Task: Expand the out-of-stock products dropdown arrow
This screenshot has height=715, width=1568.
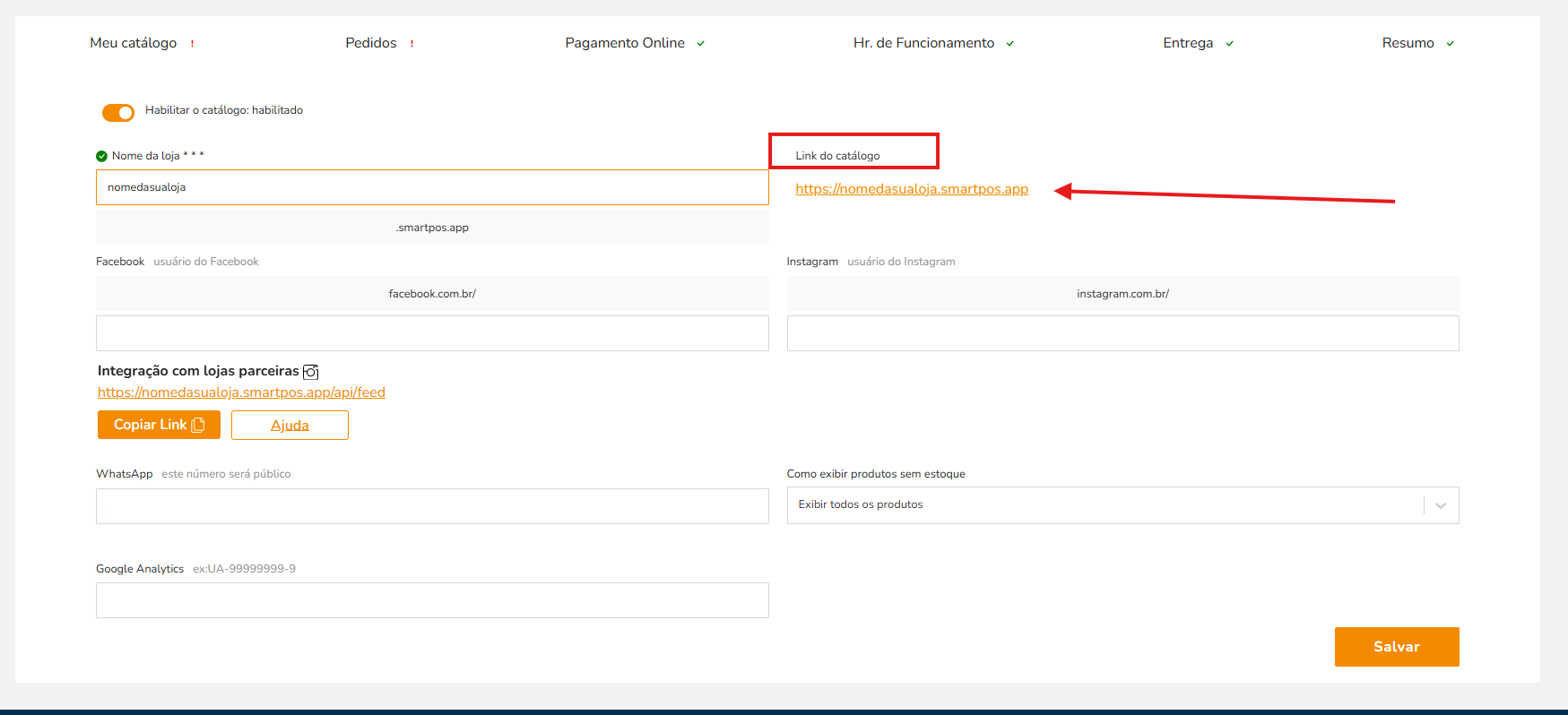Action: 1441,505
